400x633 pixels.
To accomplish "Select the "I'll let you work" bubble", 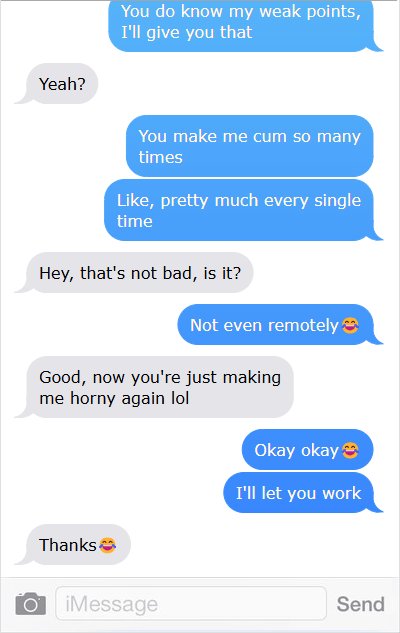I will coord(299,493).
